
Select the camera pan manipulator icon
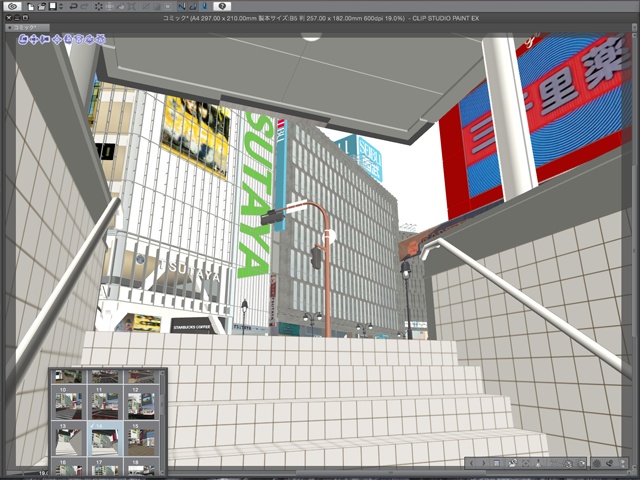click(34, 39)
